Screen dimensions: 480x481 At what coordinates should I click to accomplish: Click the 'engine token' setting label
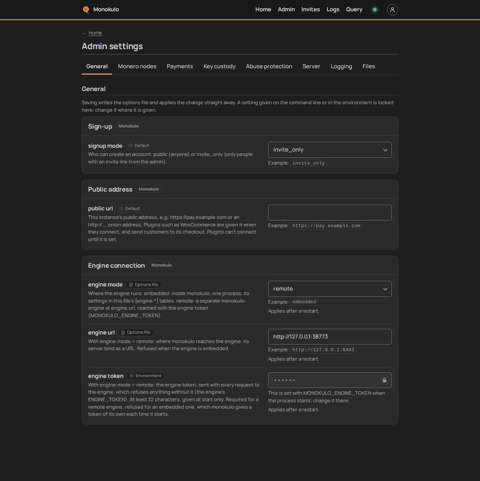(x=106, y=376)
